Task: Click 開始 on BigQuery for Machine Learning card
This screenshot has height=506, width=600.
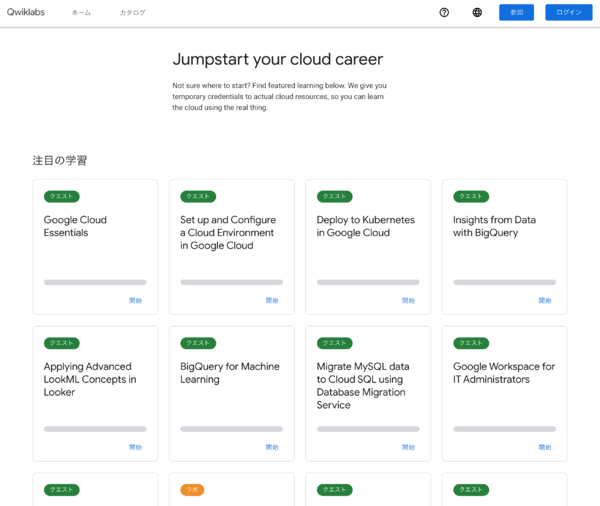Action: click(x=272, y=447)
